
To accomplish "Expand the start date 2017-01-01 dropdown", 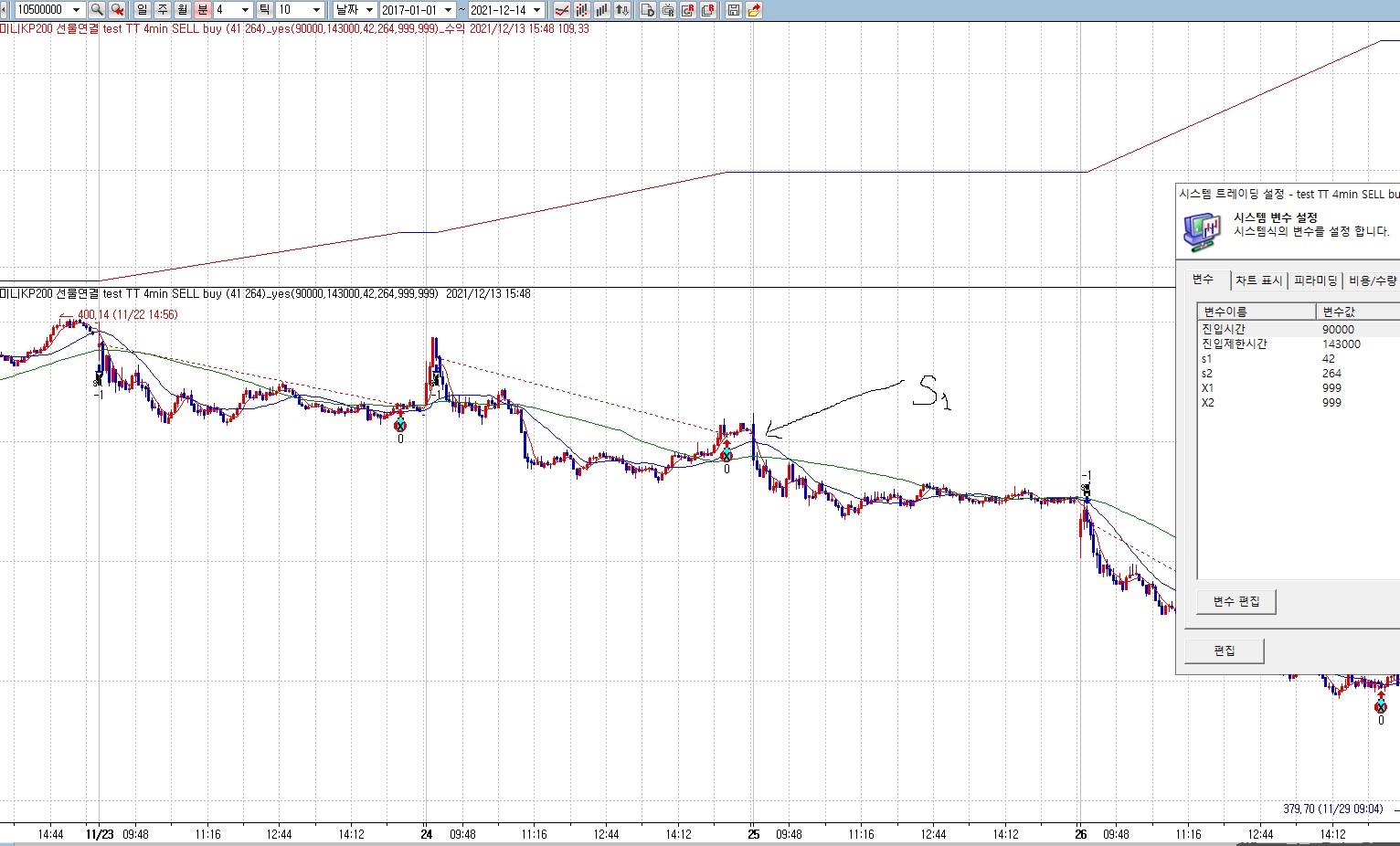I will 448,10.
